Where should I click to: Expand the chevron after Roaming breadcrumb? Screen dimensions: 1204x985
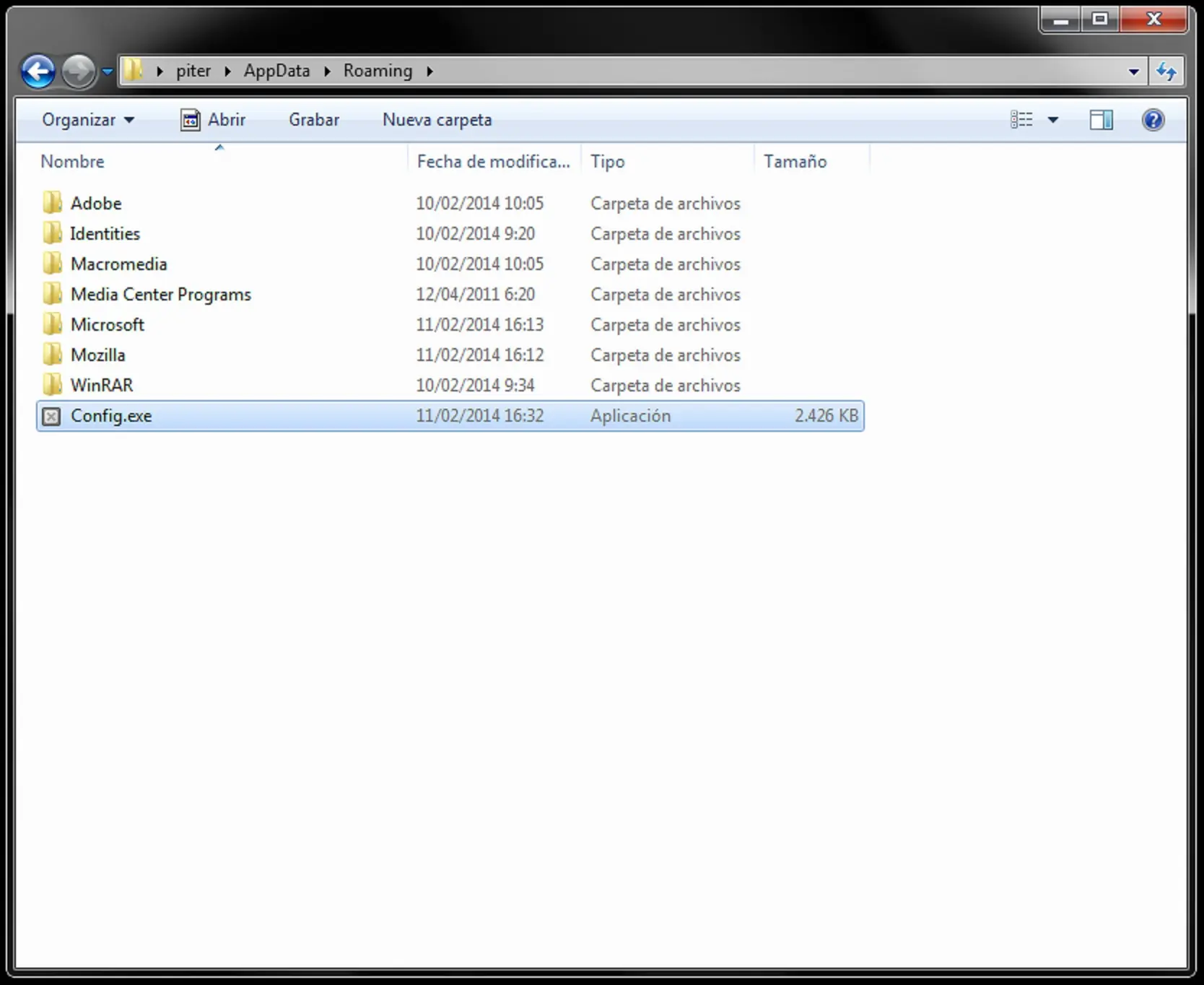(429, 71)
